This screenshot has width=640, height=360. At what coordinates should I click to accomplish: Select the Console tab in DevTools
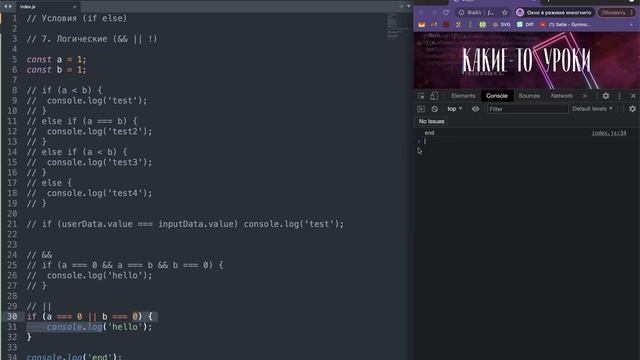pos(497,96)
